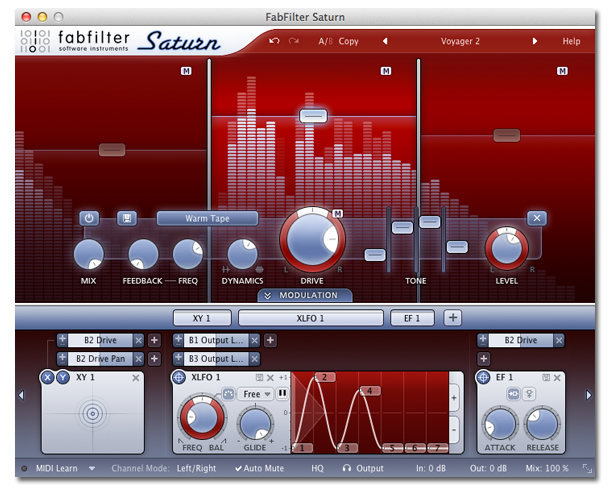Toggle the band power button

click(x=89, y=218)
